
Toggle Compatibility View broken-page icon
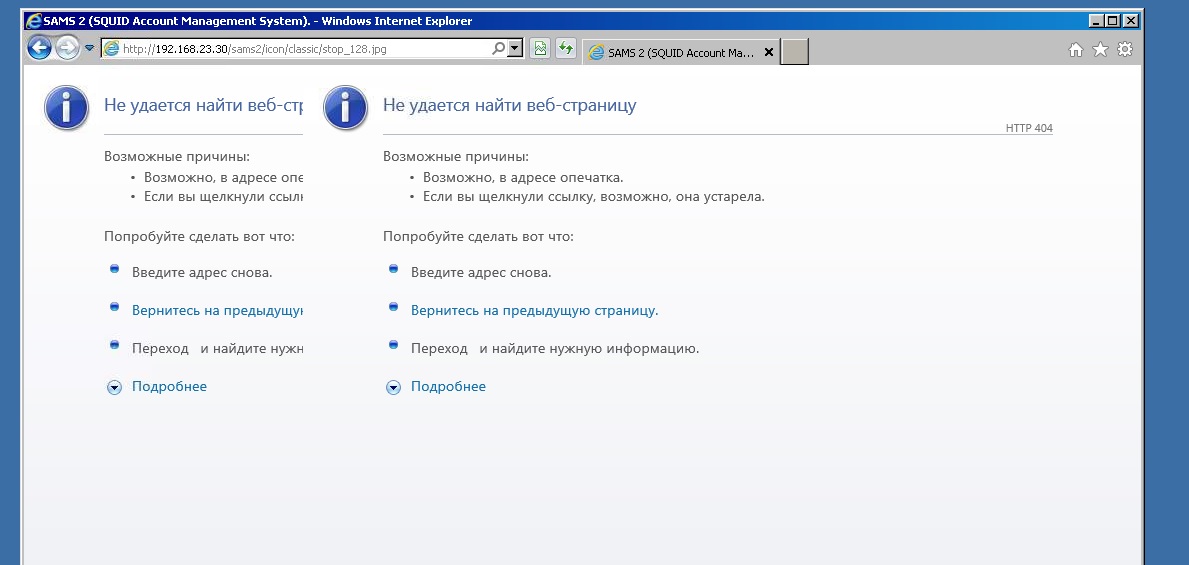tap(540, 49)
